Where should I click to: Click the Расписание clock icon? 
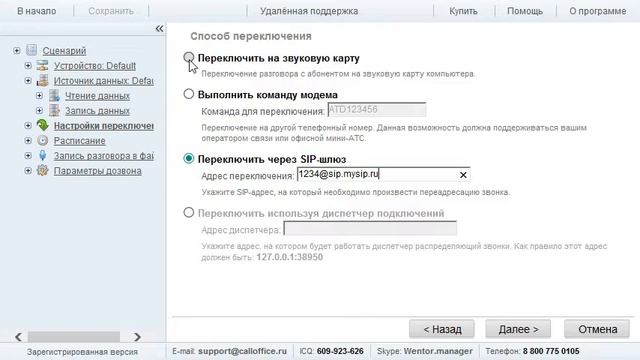42,140
